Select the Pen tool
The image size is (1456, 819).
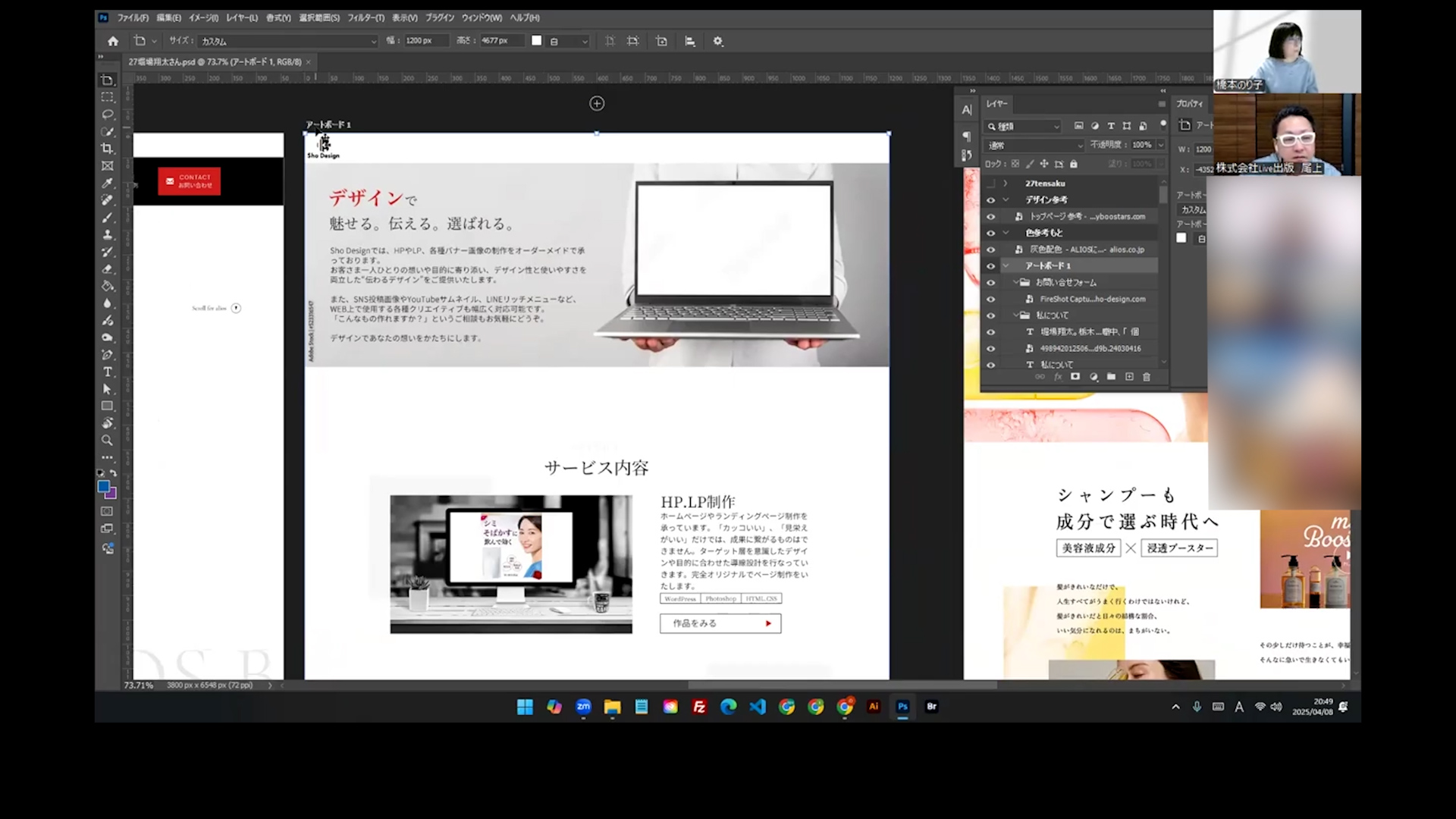[108, 355]
